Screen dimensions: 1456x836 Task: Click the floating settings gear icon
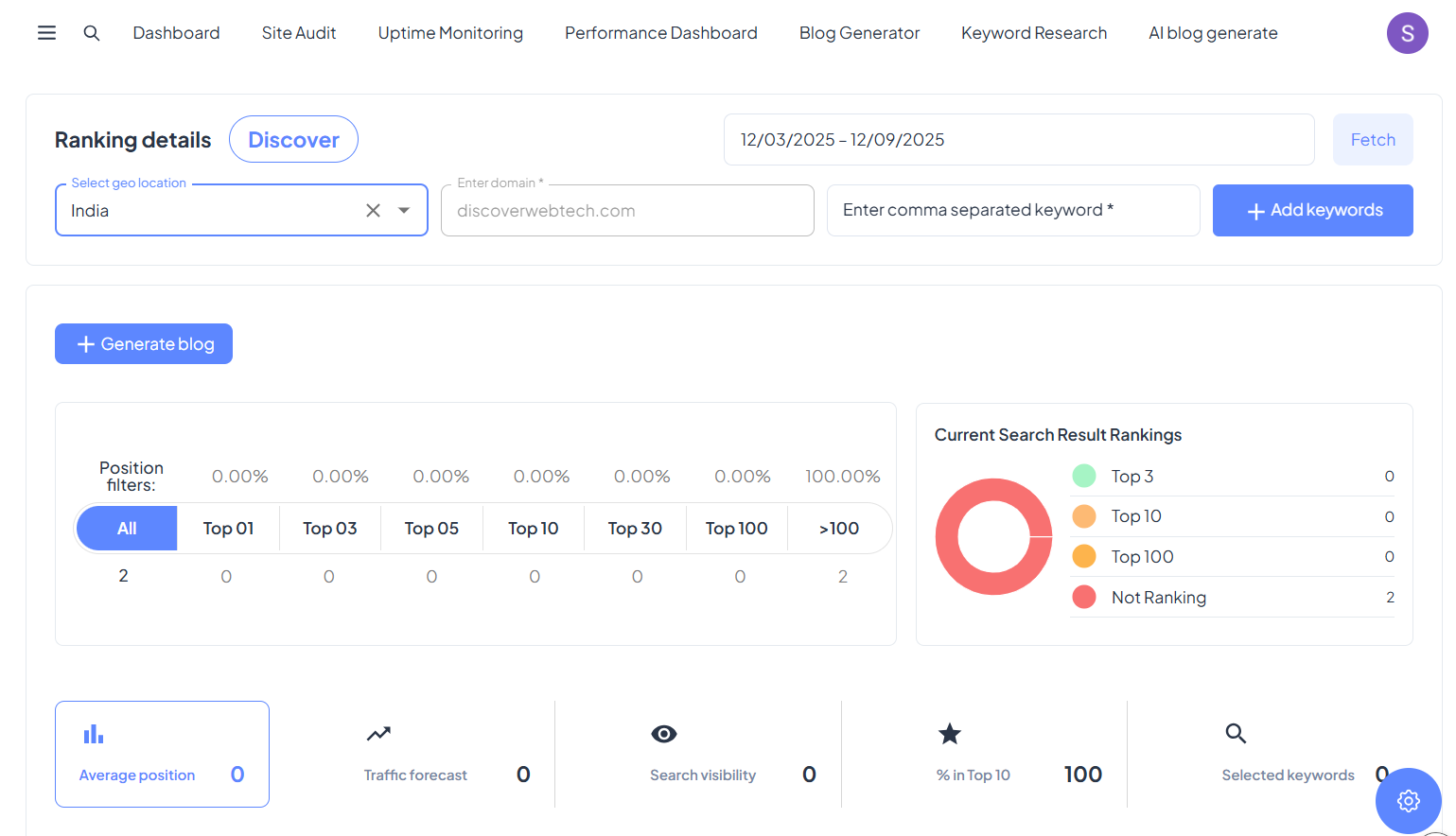[1408, 800]
